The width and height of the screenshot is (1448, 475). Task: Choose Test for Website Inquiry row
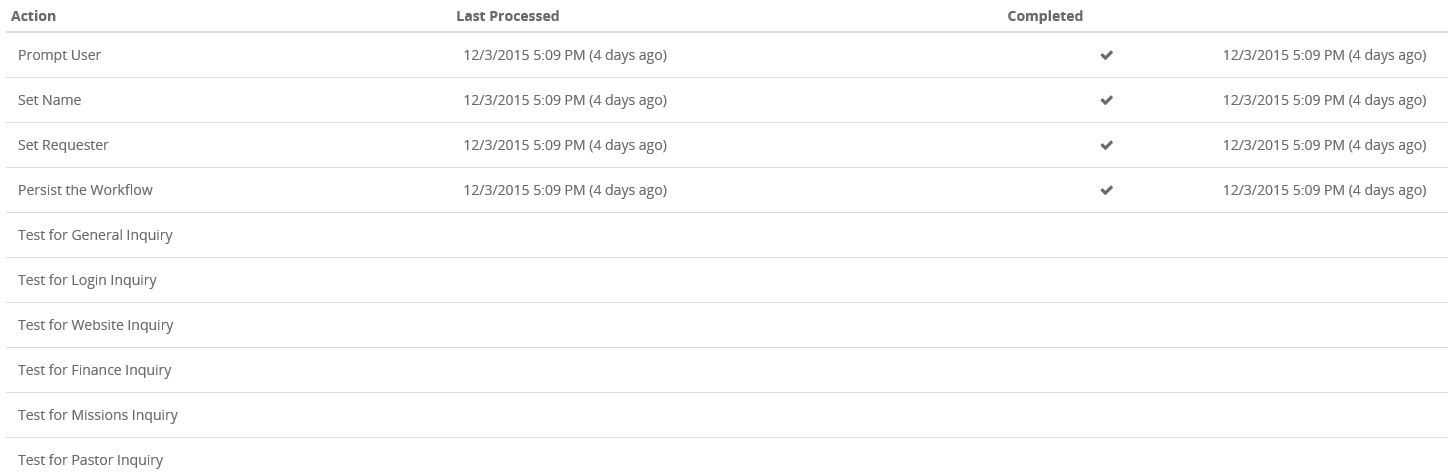[x=95, y=325]
